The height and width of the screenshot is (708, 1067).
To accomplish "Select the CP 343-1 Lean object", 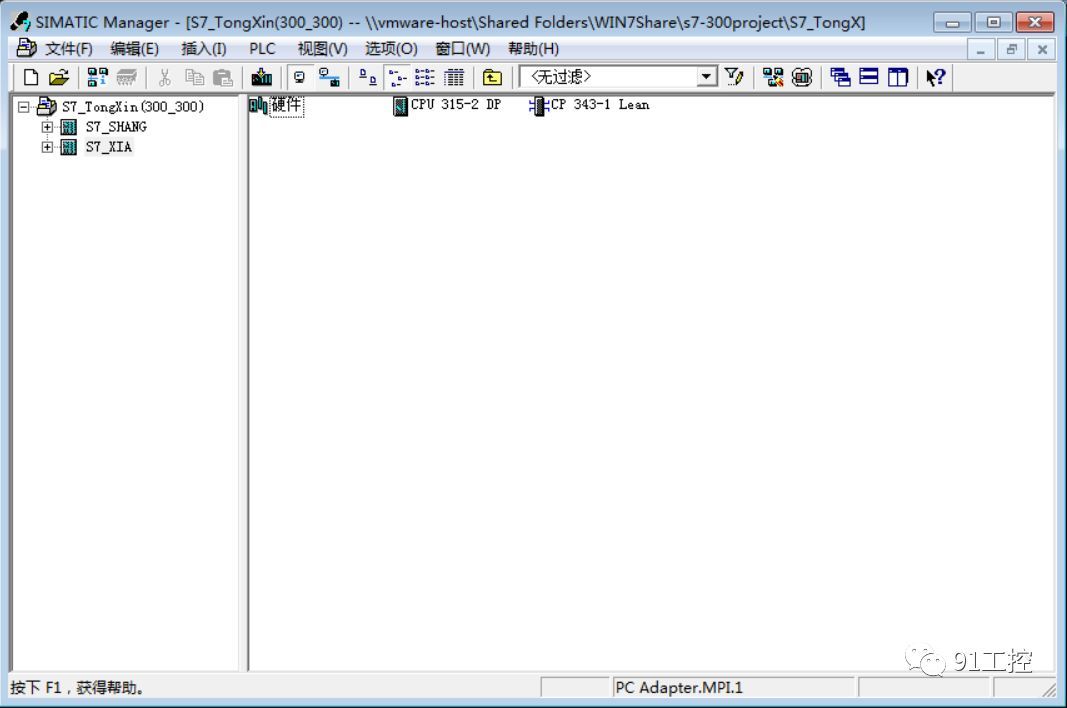I will (x=599, y=105).
